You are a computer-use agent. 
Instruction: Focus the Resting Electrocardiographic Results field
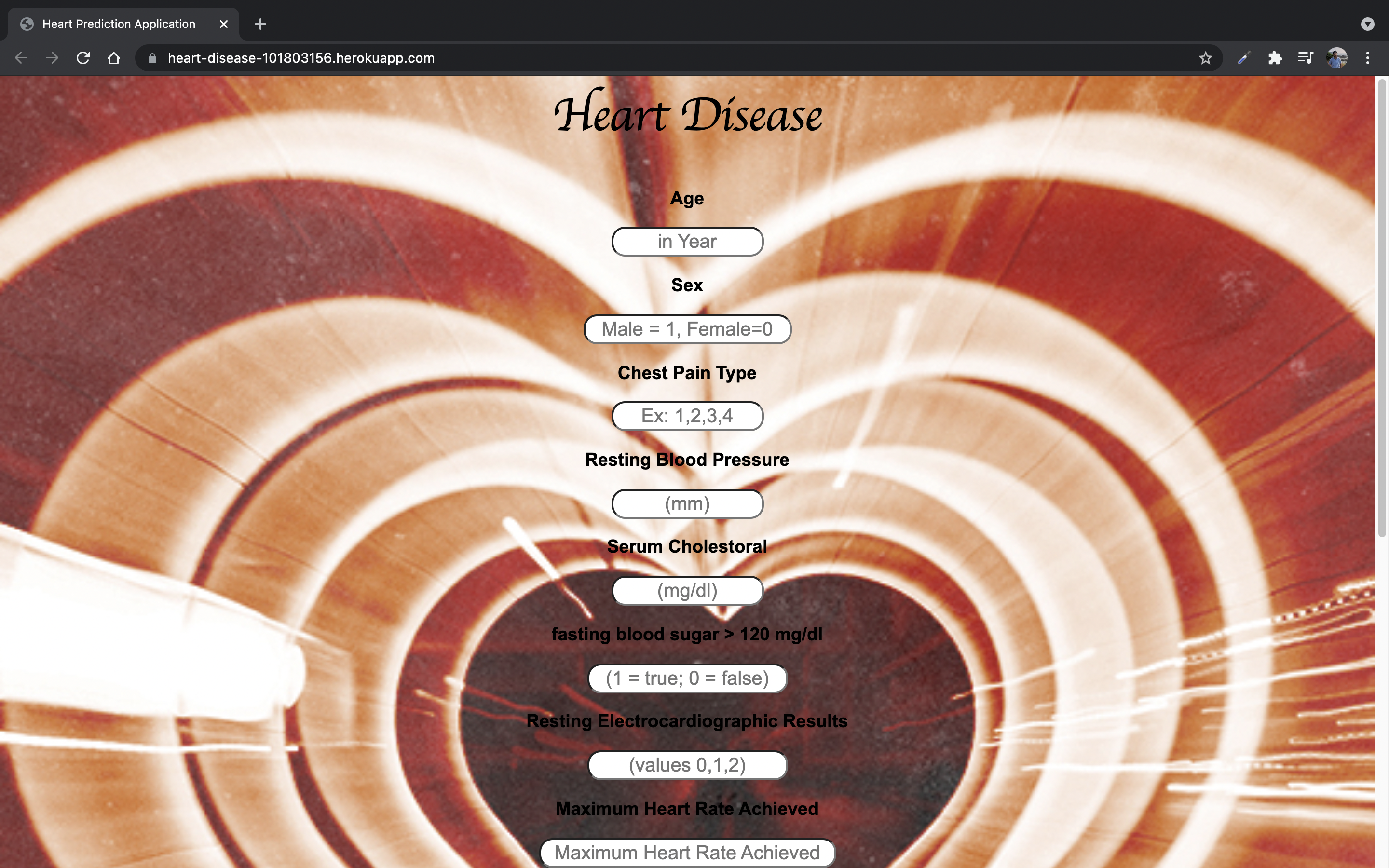(x=687, y=765)
